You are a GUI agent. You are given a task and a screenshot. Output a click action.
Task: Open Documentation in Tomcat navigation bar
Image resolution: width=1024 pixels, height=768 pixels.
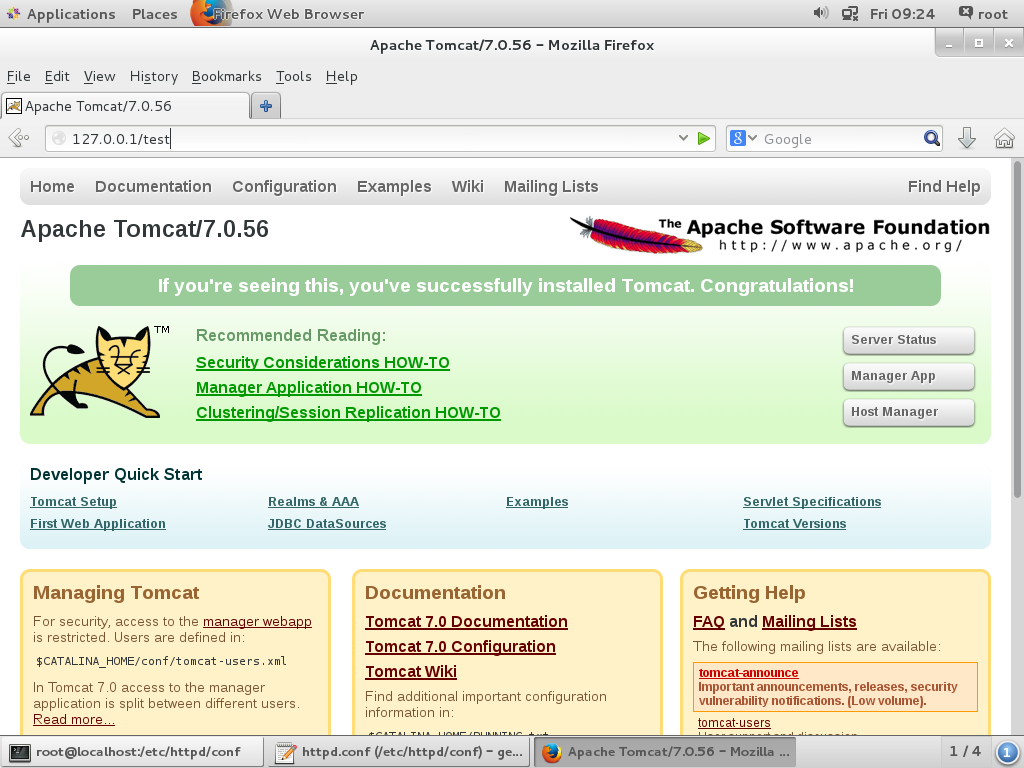[x=153, y=187]
